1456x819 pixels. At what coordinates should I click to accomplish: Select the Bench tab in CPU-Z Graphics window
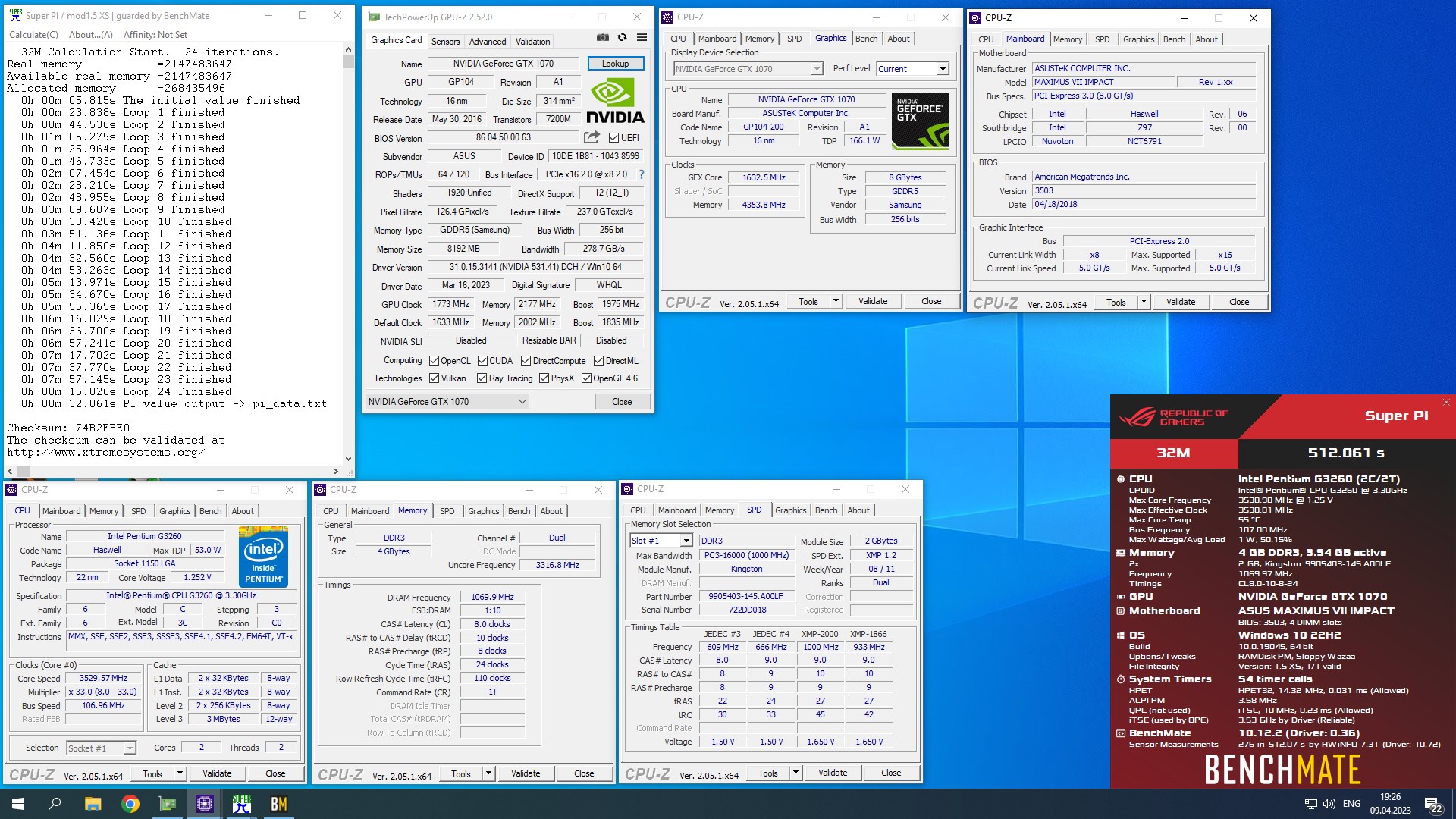[x=867, y=39]
